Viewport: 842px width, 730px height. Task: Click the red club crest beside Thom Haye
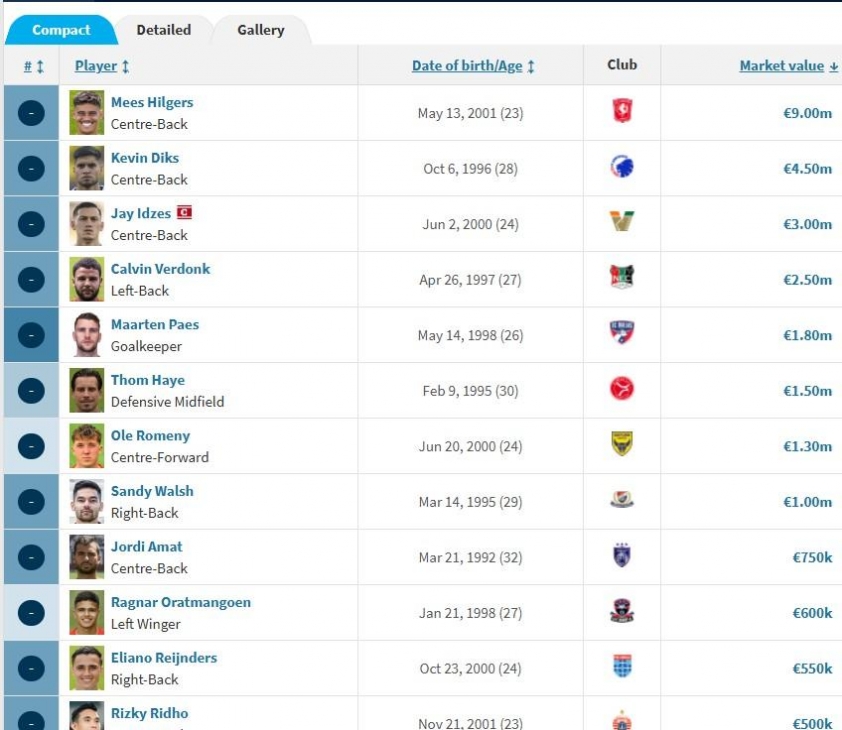click(x=622, y=388)
